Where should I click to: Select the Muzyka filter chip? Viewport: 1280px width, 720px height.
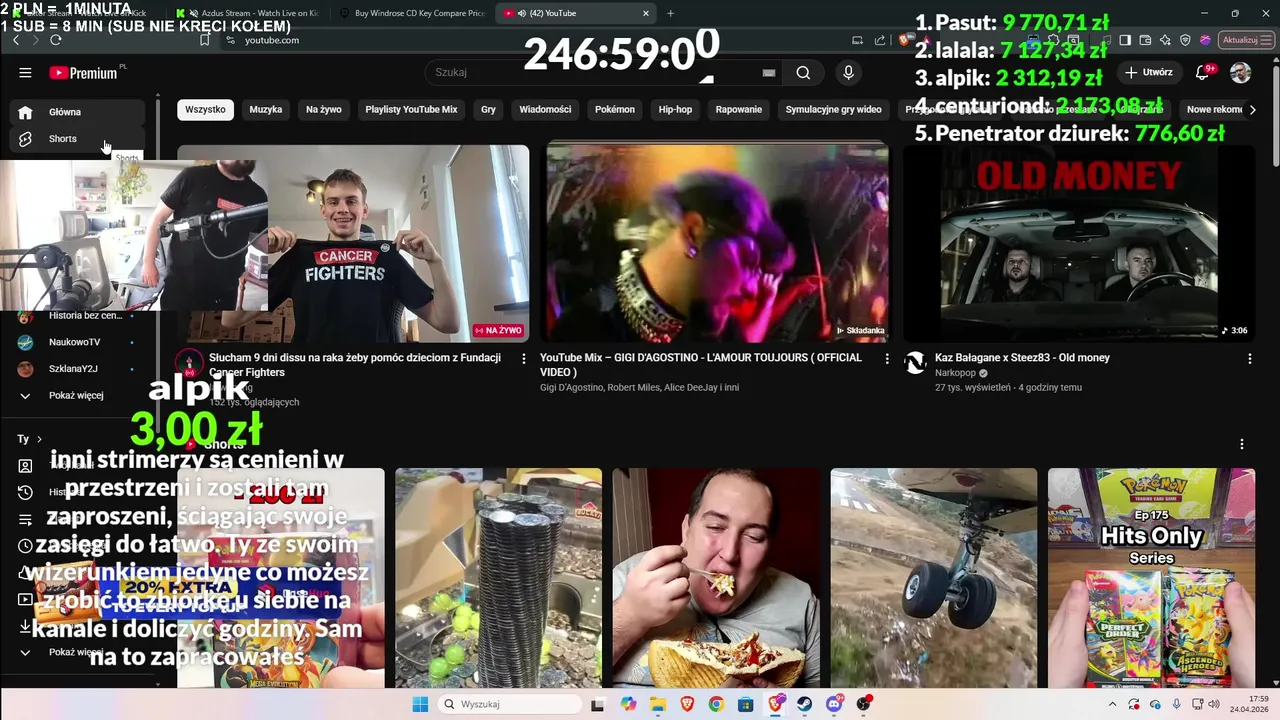pos(266,109)
